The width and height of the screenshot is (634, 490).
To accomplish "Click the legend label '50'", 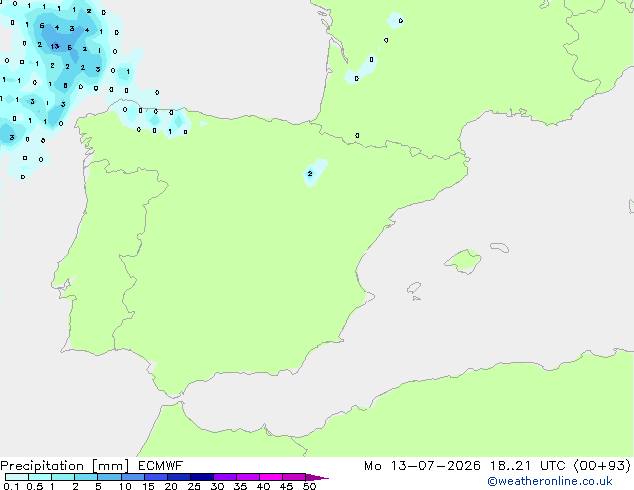I will (309, 486).
